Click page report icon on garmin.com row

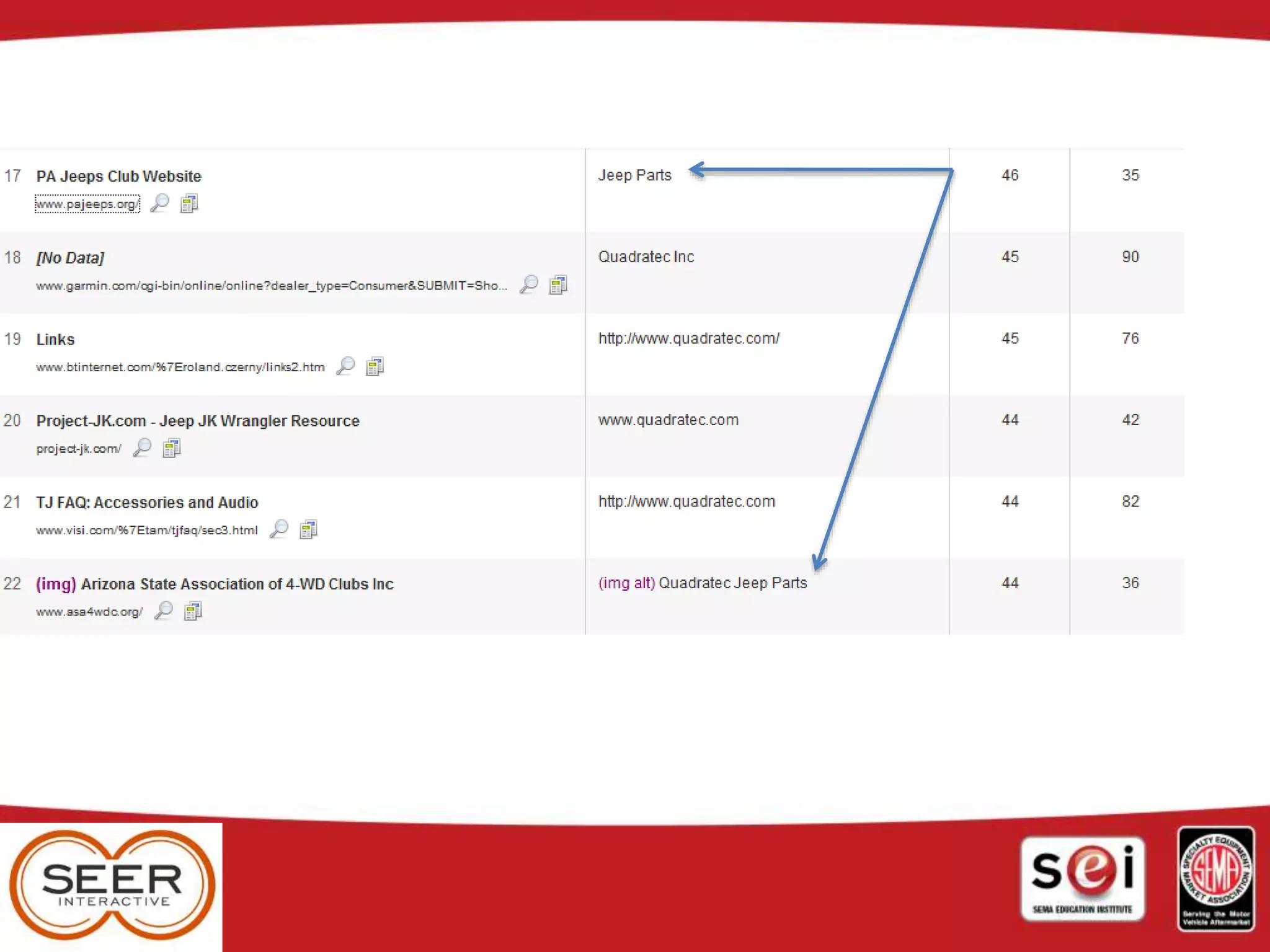pos(558,284)
